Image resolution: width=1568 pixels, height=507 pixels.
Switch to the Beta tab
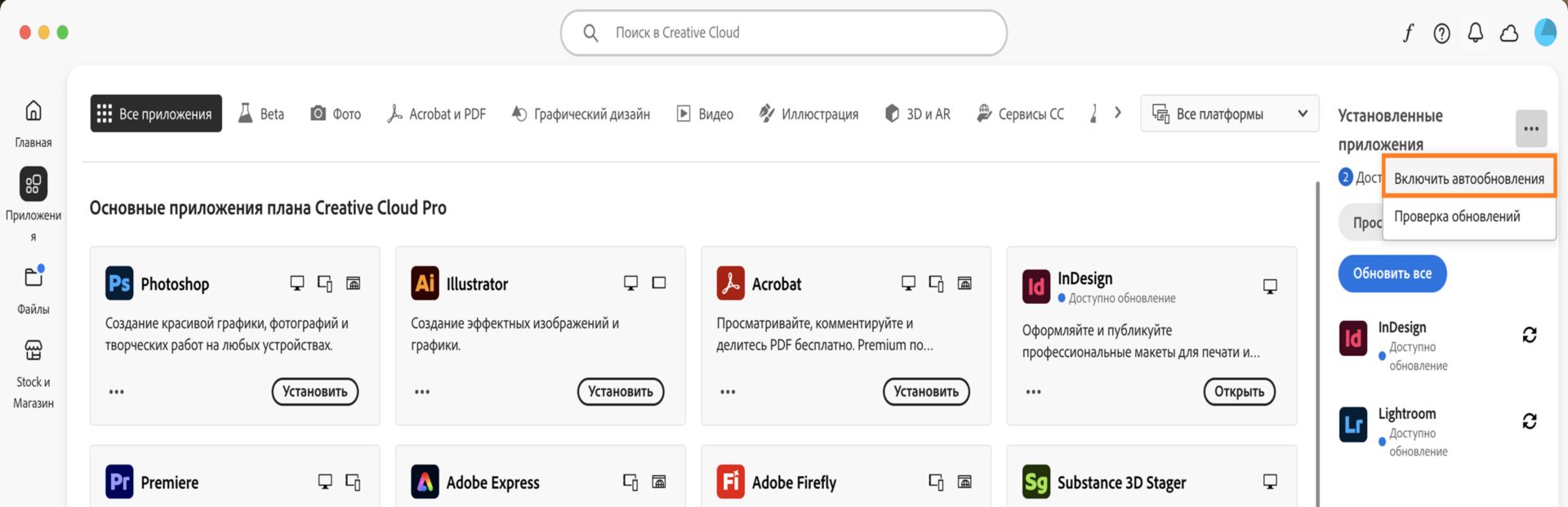[261, 113]
